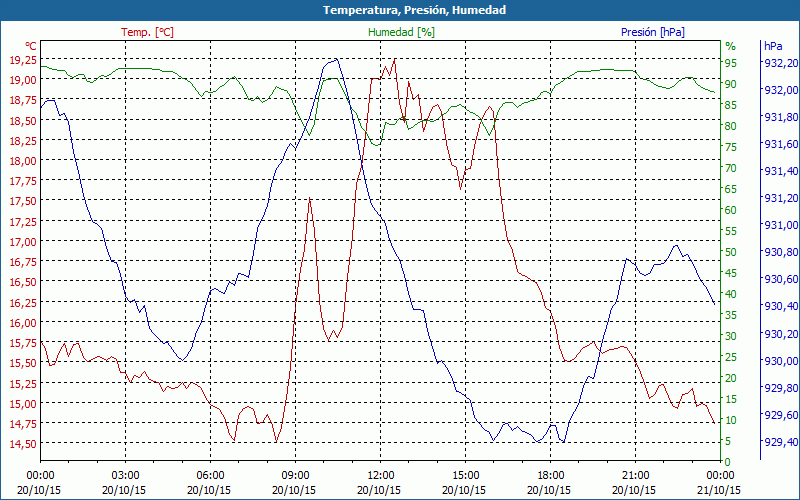The height and width of the screenshot is (500, 800).
Task: Click the 932,00 pressure axis value
Action: 780,90
